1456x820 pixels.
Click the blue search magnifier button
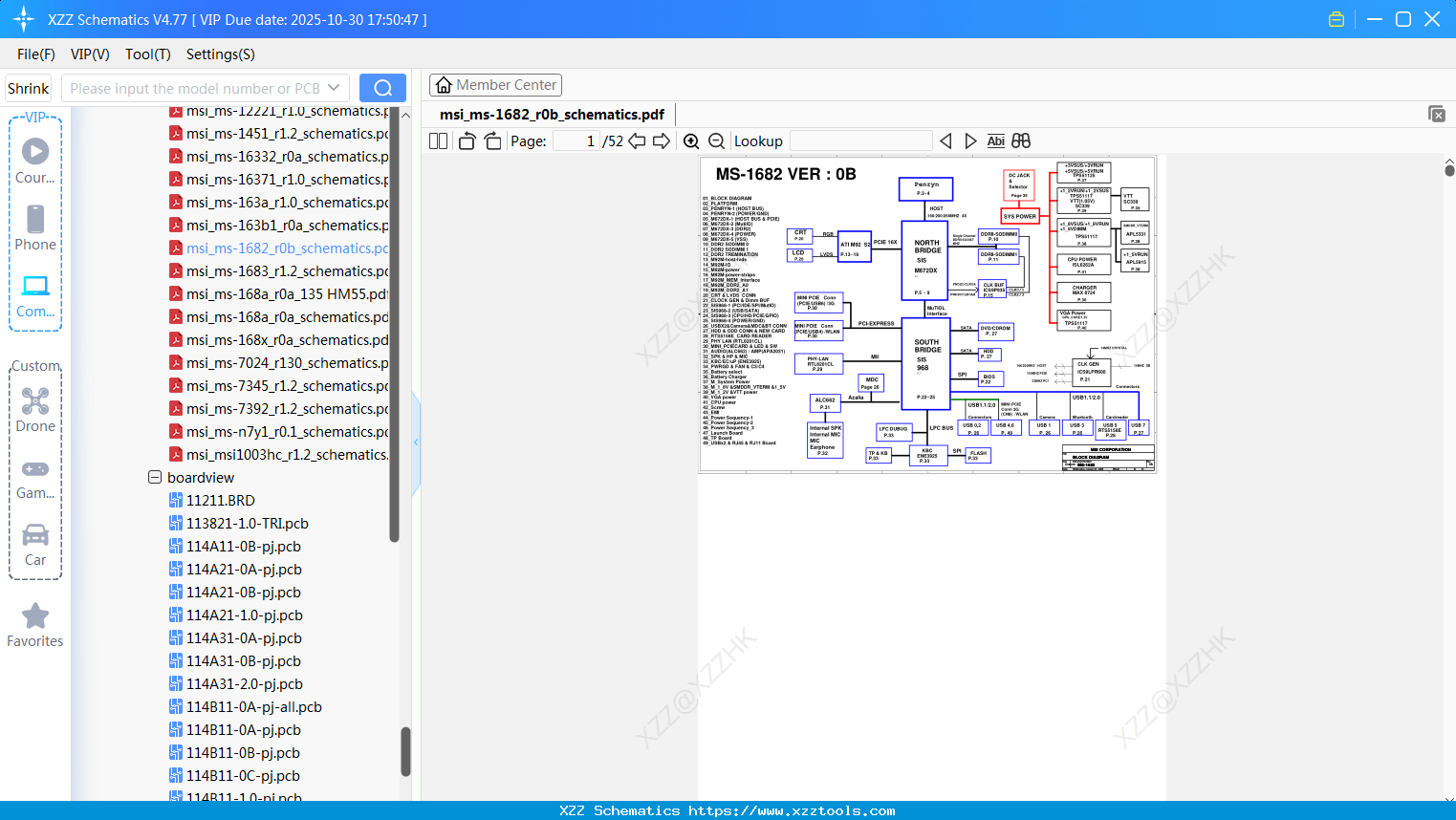pos(382,88)
